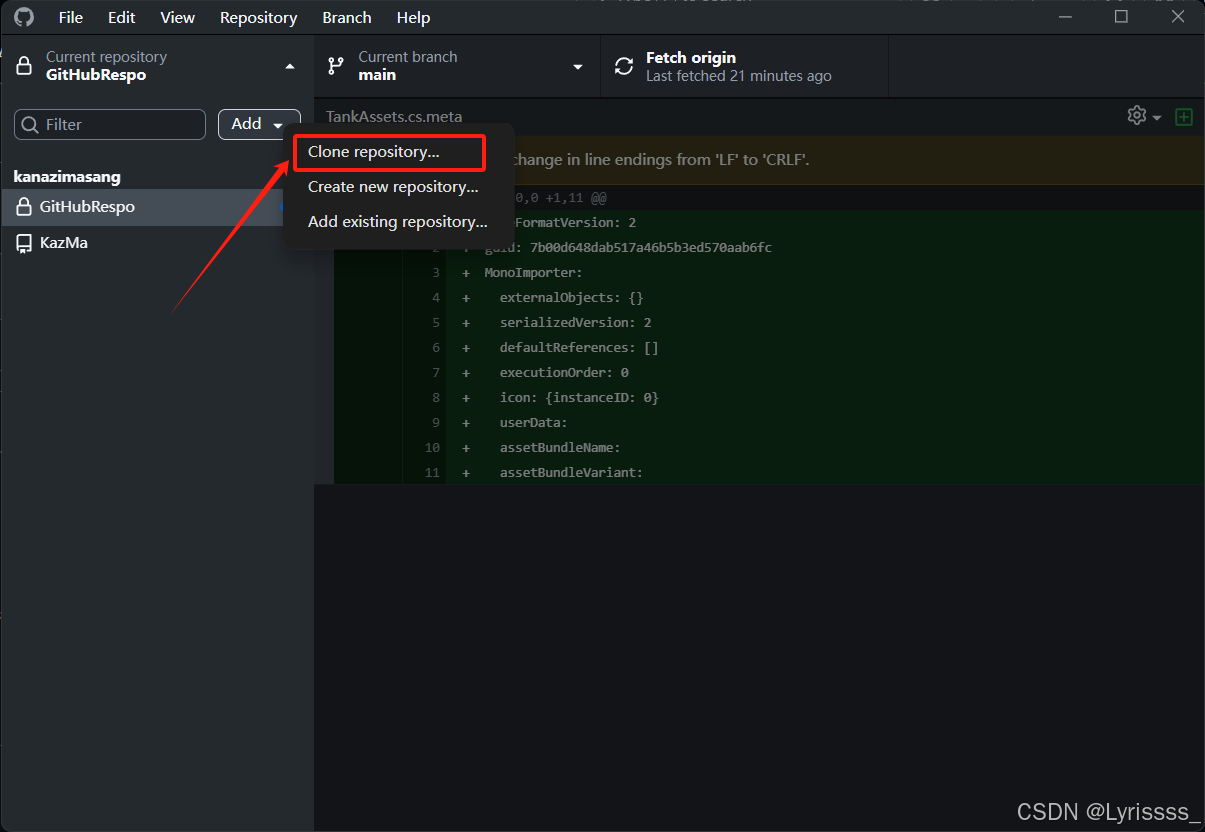Click diff line 'icon: {instanceID: 0}'
Image resolution: width=1205 pixels, height=832 pixels.
click(579, 397)
